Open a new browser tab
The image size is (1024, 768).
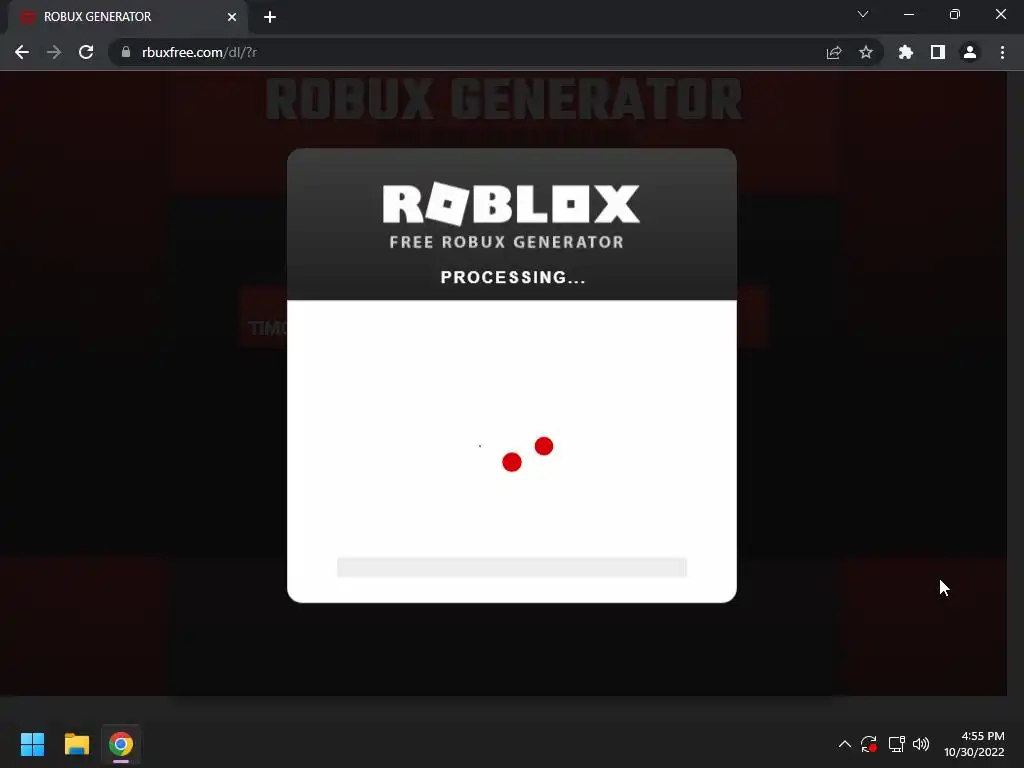pyautogui.click(x=270, y=17)
